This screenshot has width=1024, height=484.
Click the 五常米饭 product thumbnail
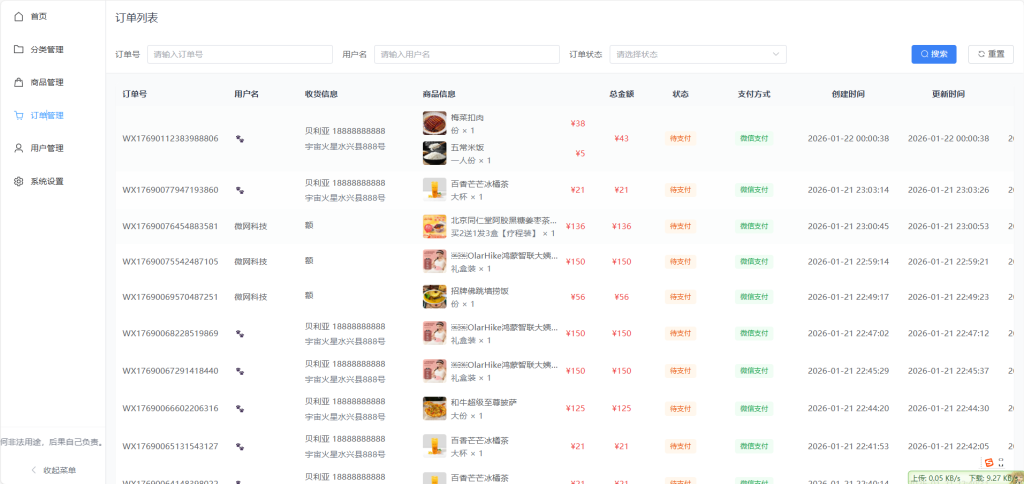click(x=434, y=153)
